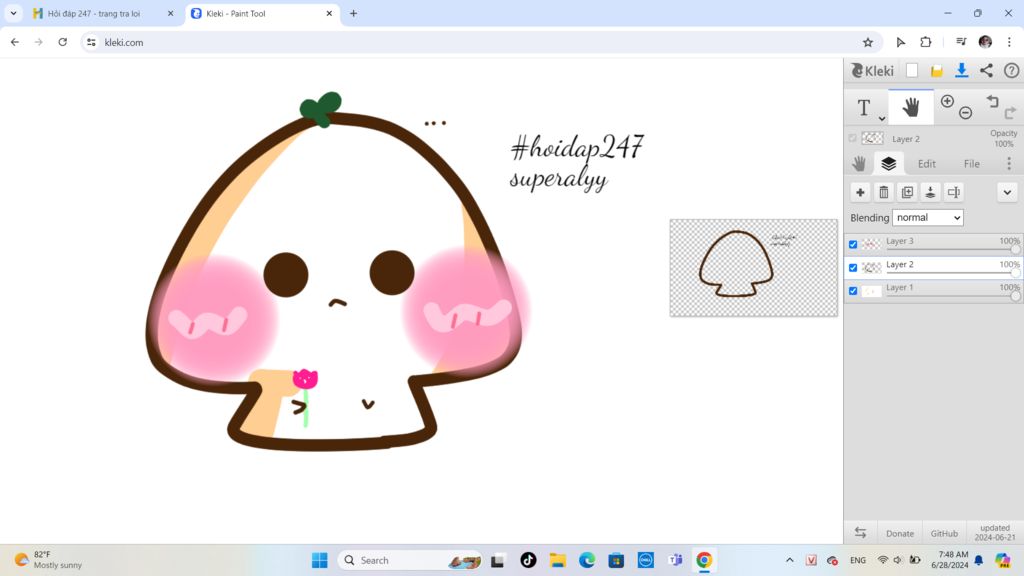1024x576 pixels.
Task: Duplicate the current layer
Action: point(907,192)
